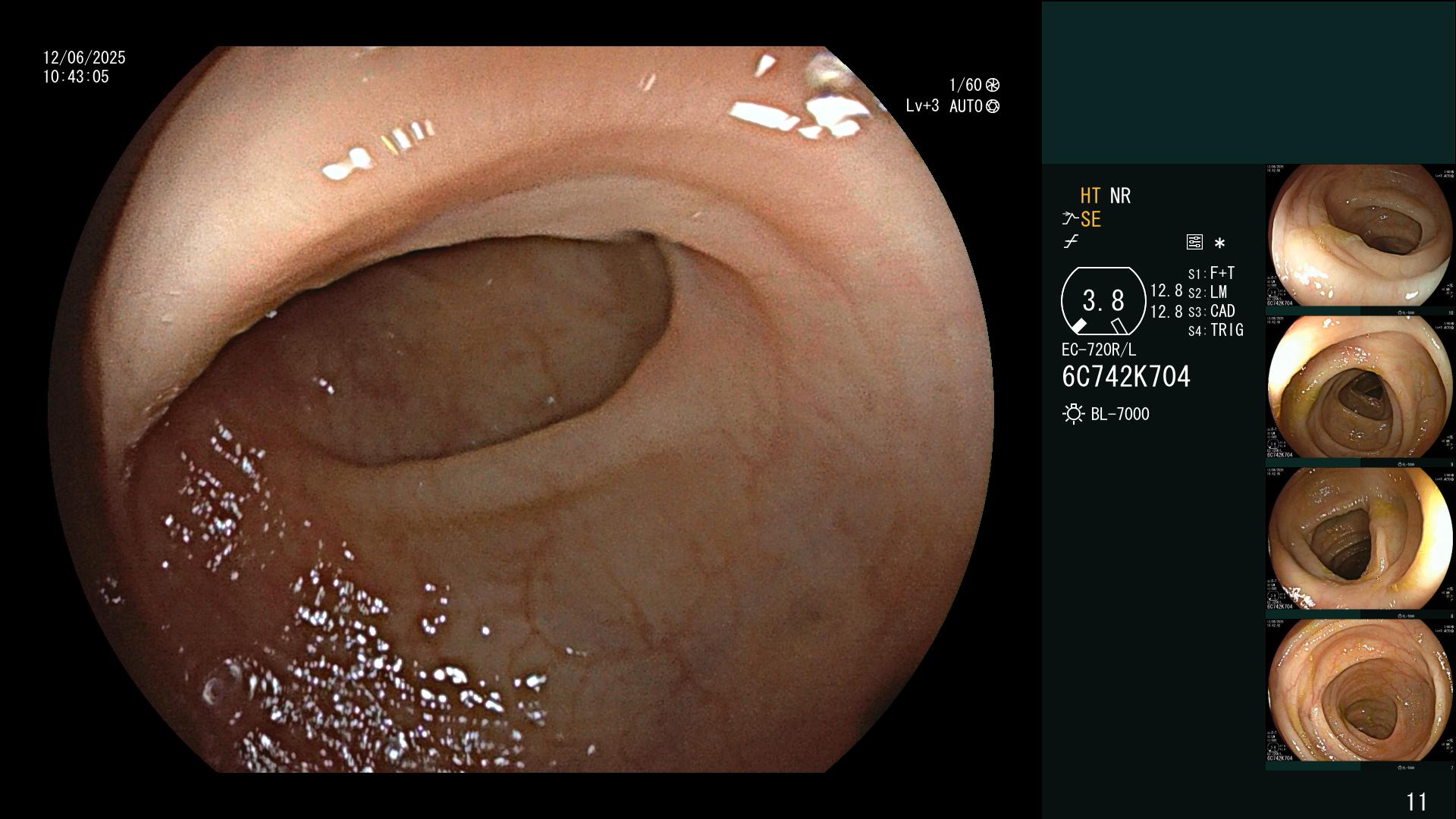Click the BL-7000 light source label
Viewport: 1456px width, 819px height.
[x=1120, y=414]
